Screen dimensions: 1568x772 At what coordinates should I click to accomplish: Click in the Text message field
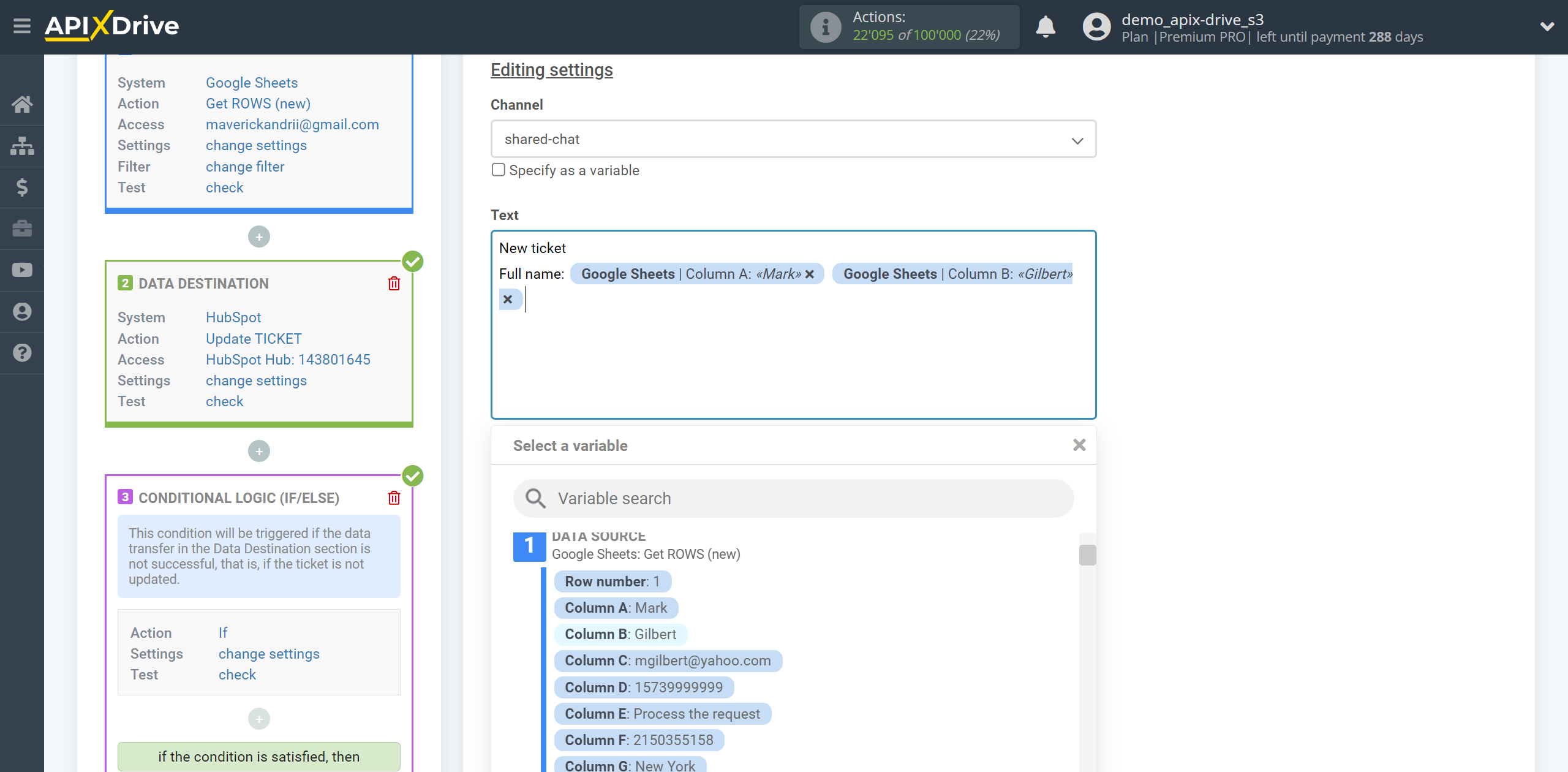[793, 325]
